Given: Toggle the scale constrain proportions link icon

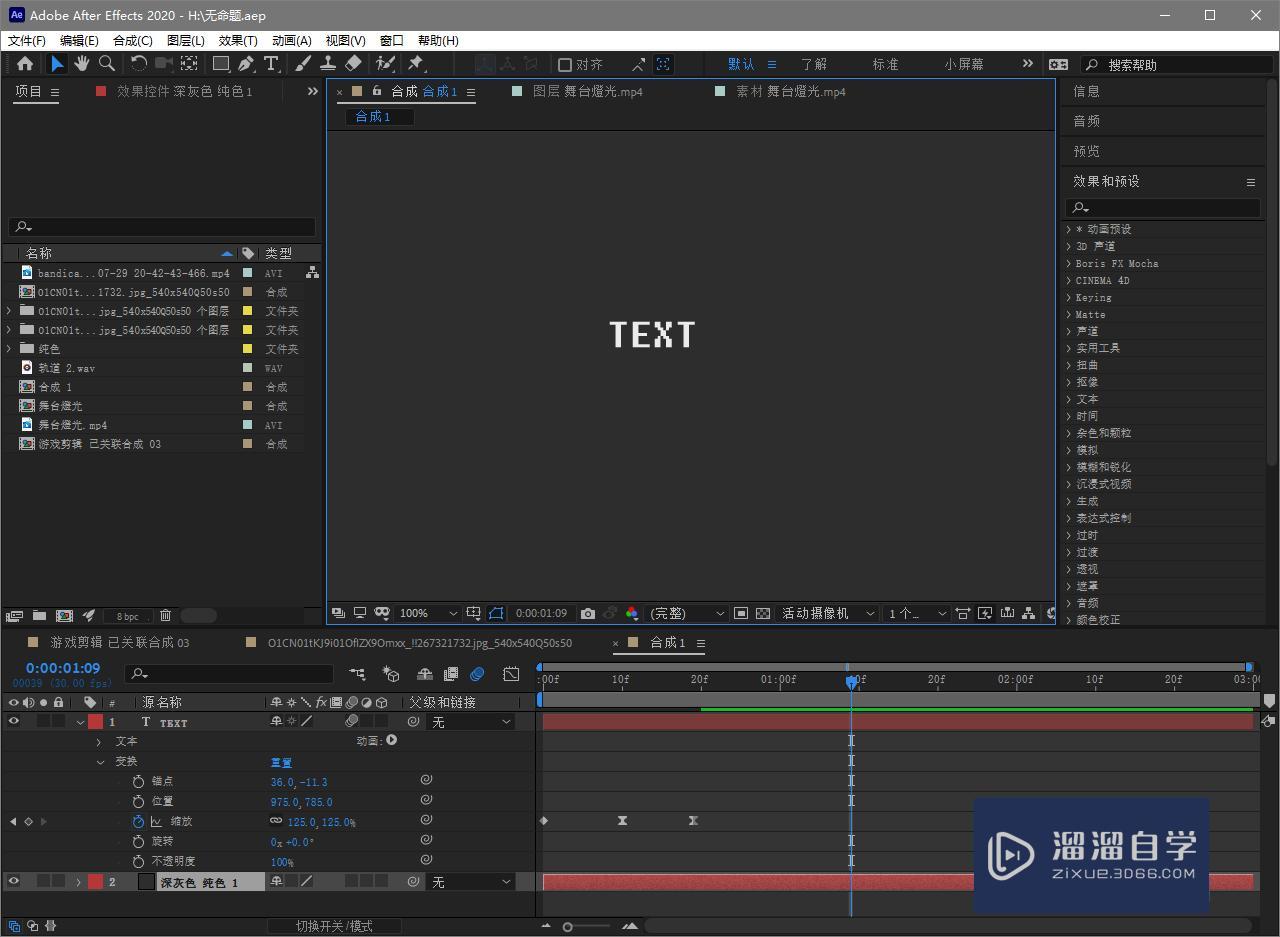Looking at the screenshot, I should 276,821.
